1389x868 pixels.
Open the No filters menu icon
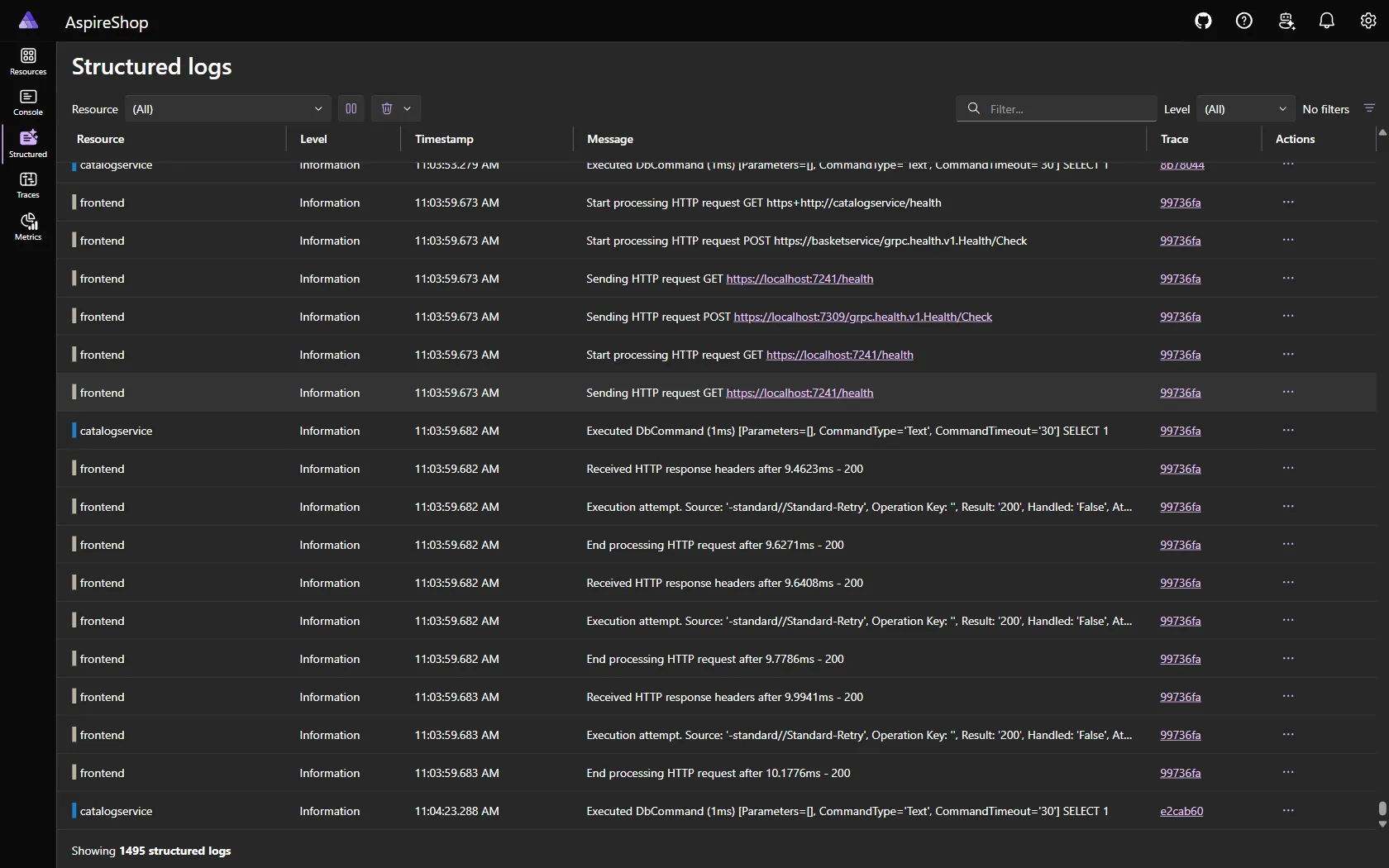coord(1369,108)
